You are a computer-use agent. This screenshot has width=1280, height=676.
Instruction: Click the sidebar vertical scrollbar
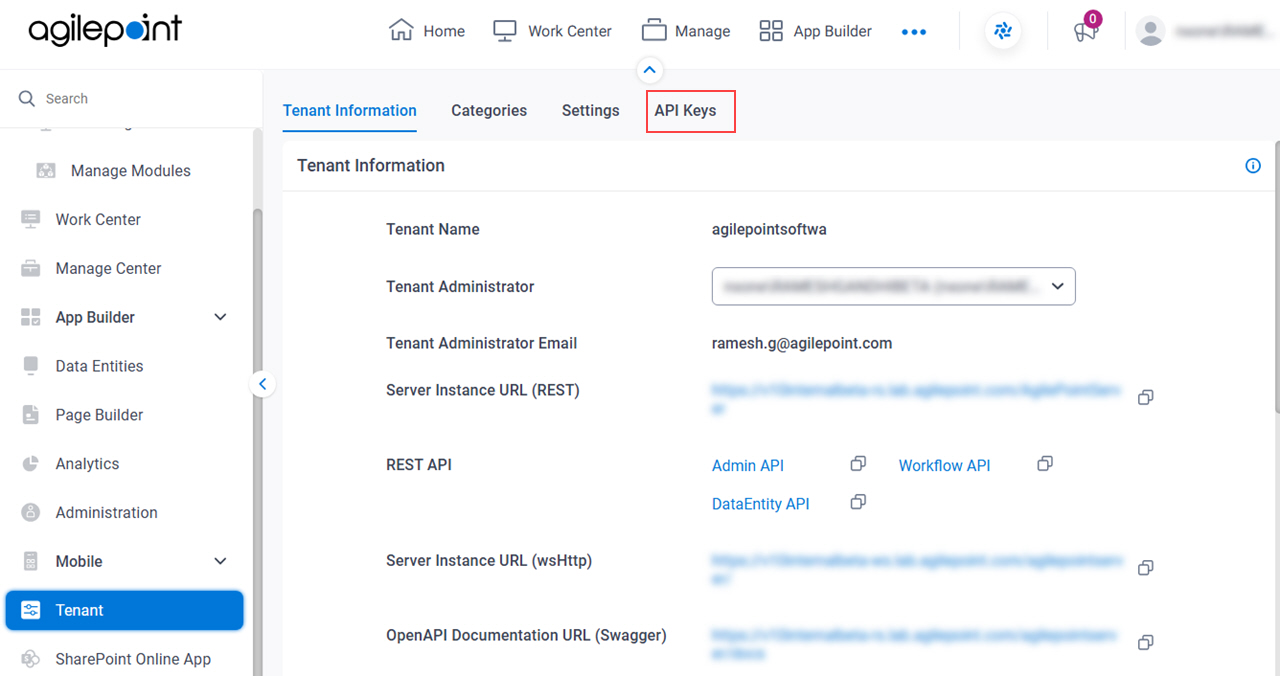(x=257, y=440)
